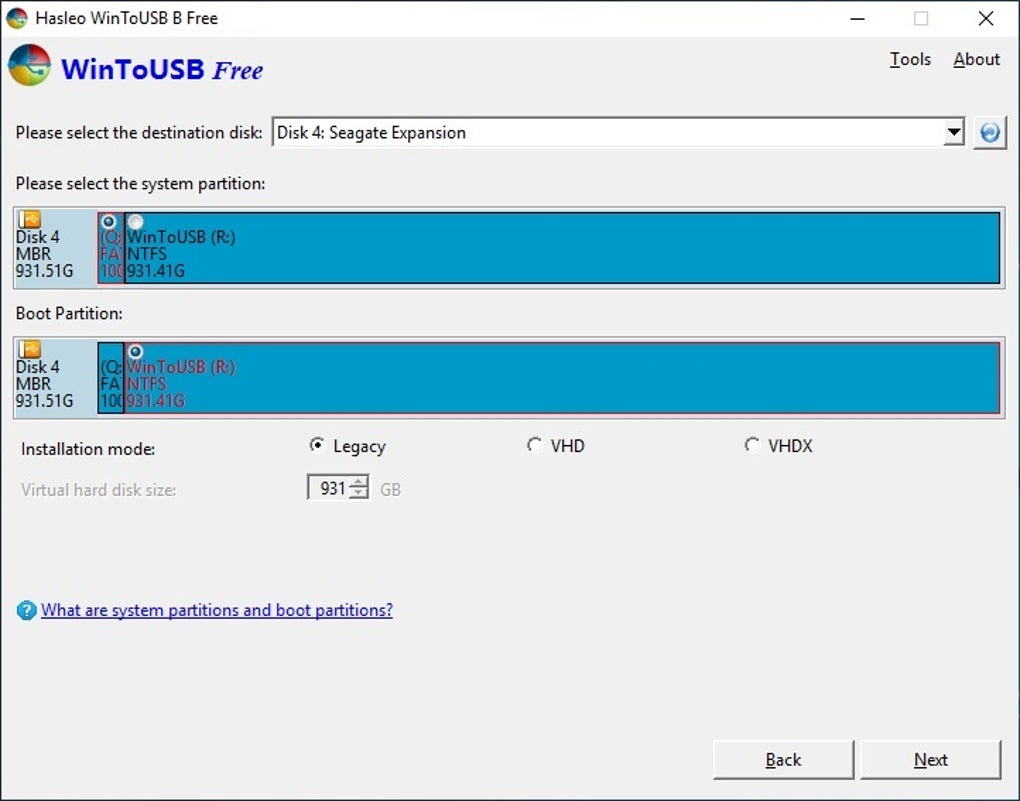Click the help question mark icon
1020x801 pixels.
coord(26,610)
